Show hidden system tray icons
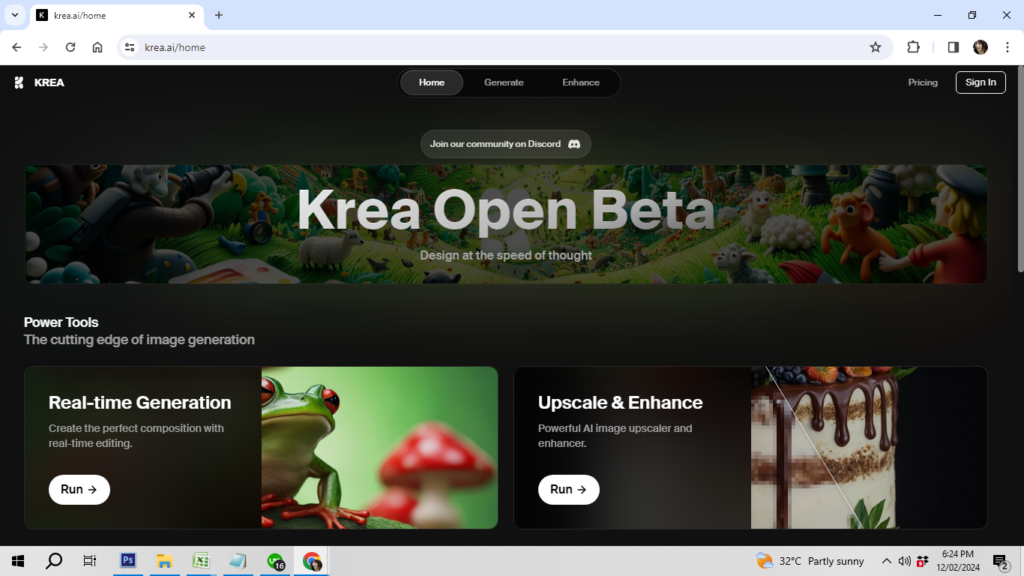 point(885,561)
